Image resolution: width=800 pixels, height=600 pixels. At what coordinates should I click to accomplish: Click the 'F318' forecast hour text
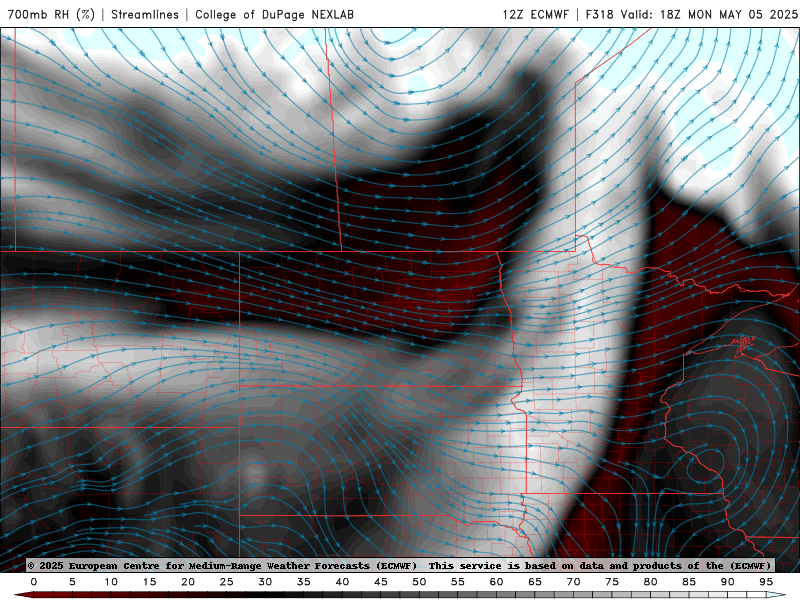pyautogui.click(x=599, y=14)
